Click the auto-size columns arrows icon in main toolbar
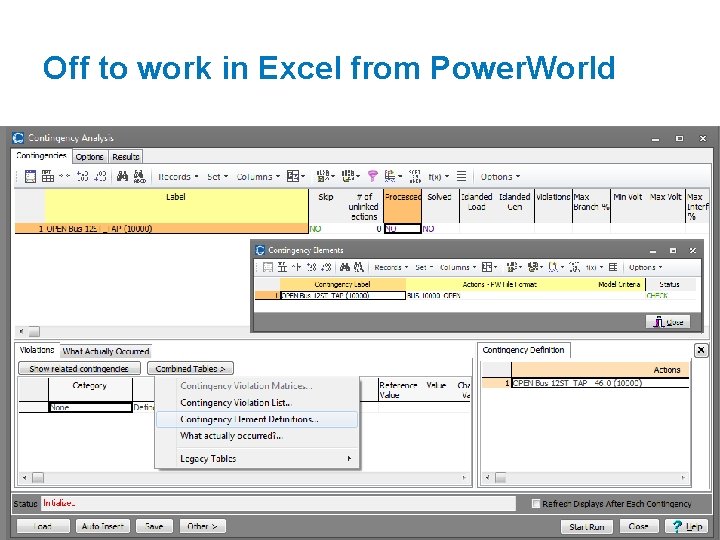Screen dimensions: 720x540 pos(65,176)
